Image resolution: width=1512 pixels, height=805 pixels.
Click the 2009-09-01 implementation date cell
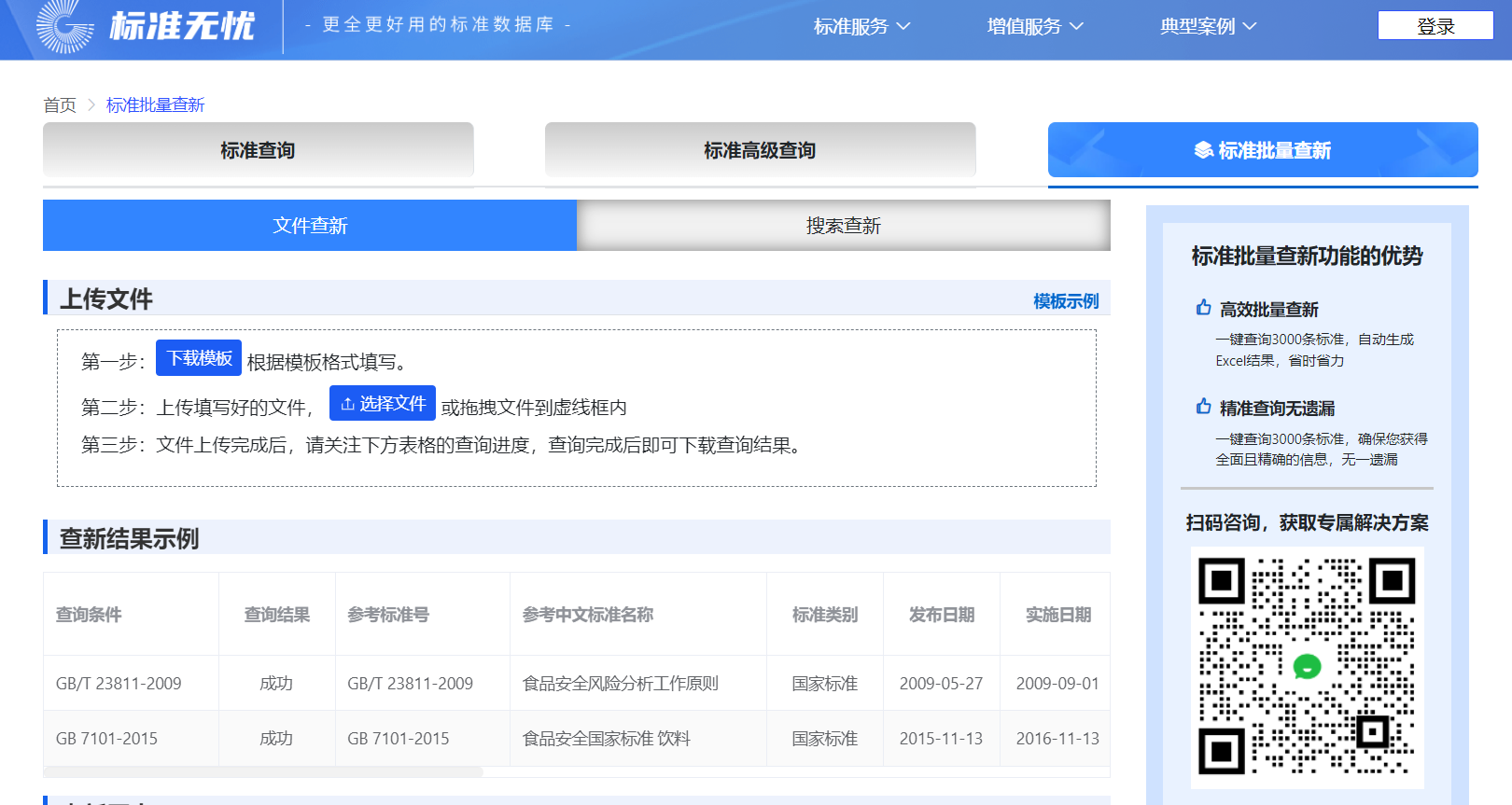pos(1057,684)
